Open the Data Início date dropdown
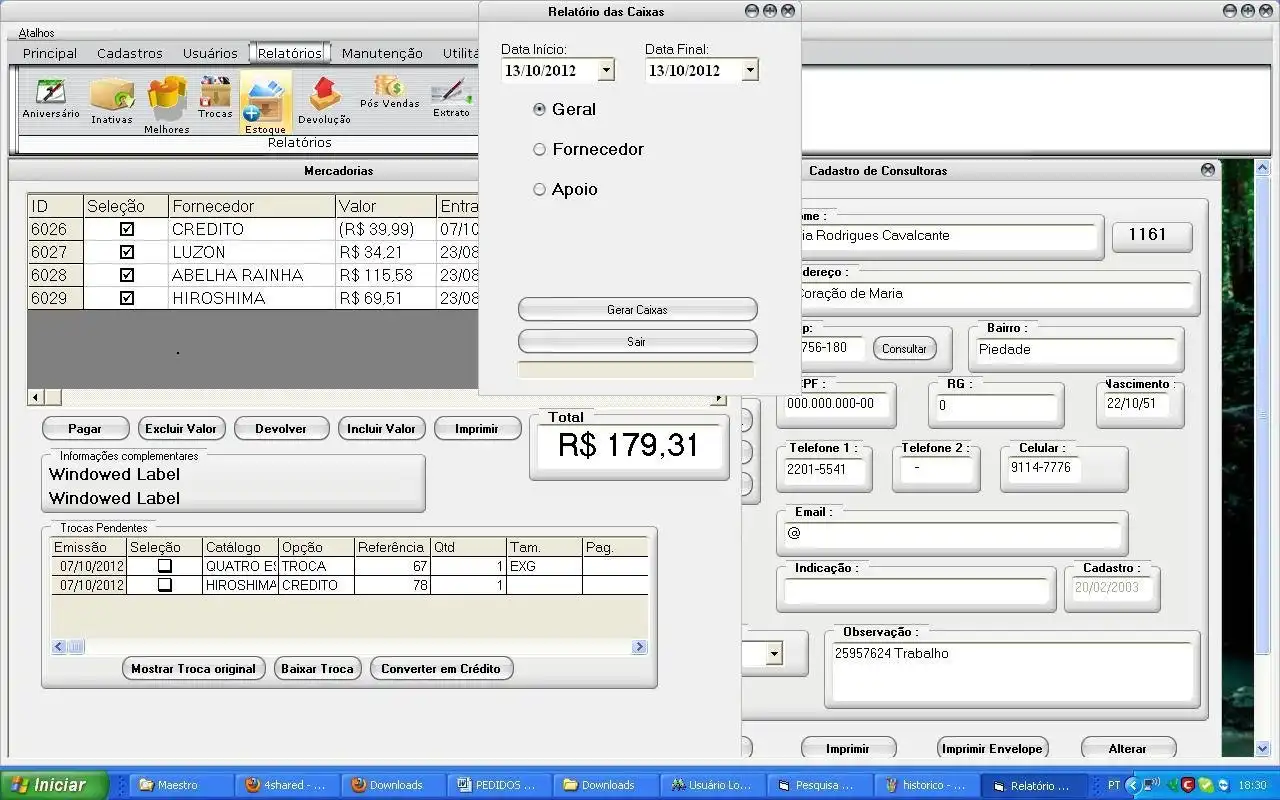1280x800 pixels. click(x=606, y=70)
